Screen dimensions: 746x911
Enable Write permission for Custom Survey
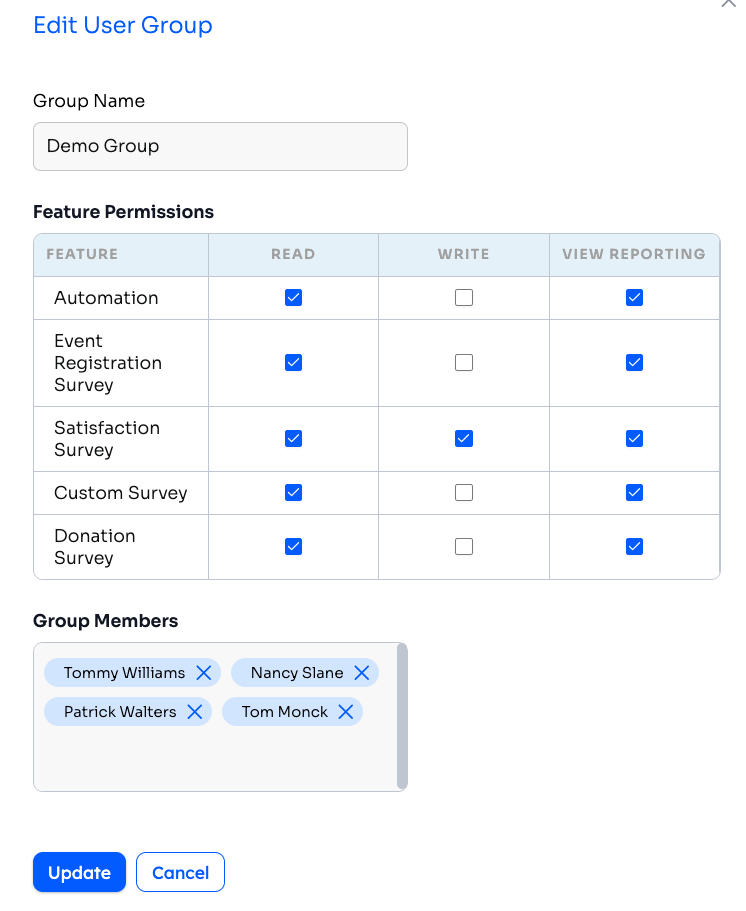point(464,493)
